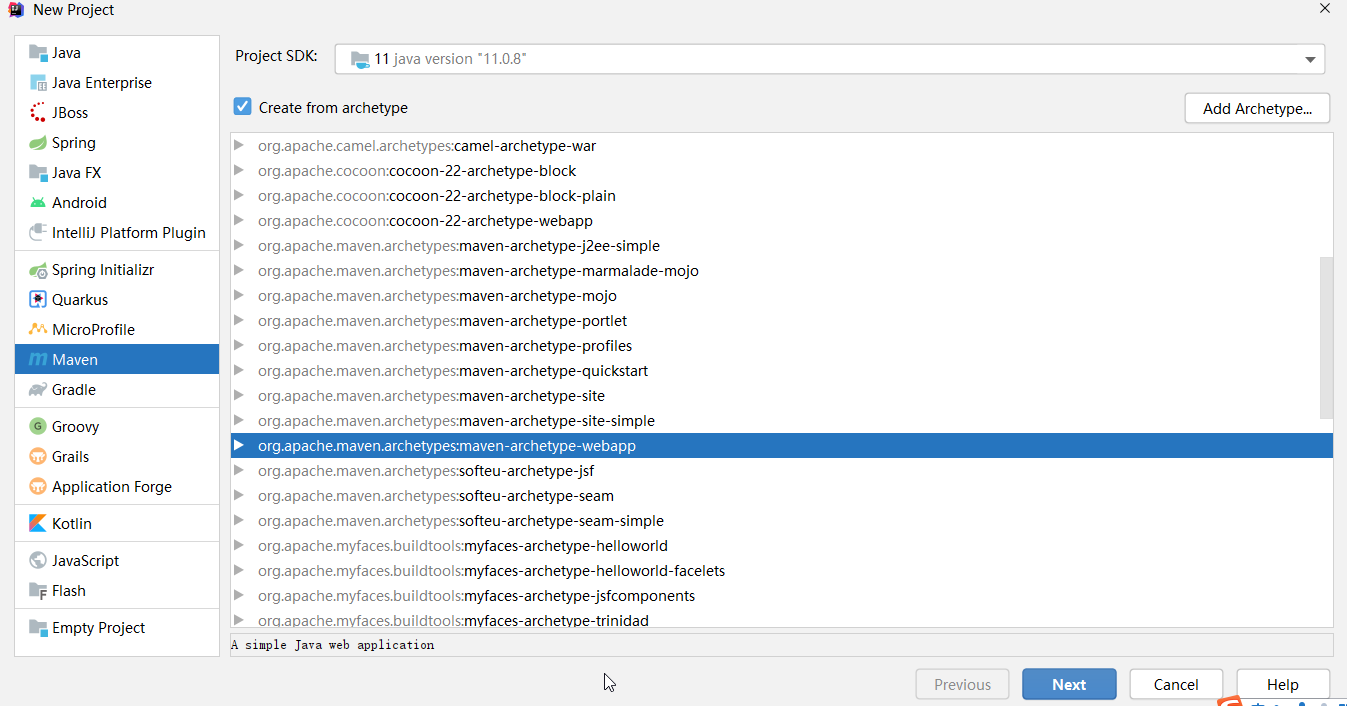Pick the Application Forge icon
This screenshot has height=706, width=1347.
(38, 487)
